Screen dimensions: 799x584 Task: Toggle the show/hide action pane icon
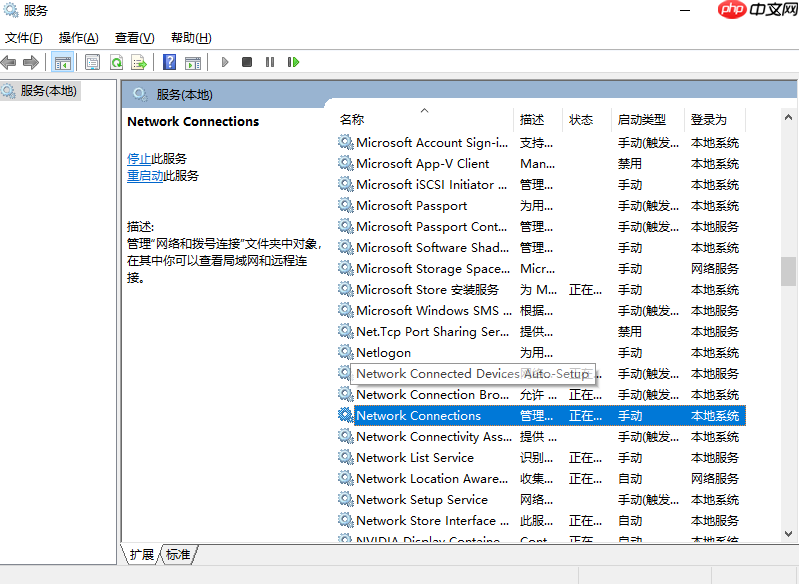(x=193, y=63)
